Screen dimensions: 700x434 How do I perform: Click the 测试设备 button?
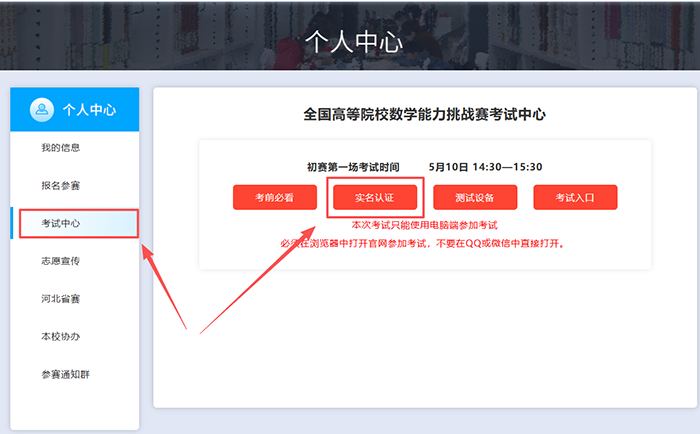(475, 197)
